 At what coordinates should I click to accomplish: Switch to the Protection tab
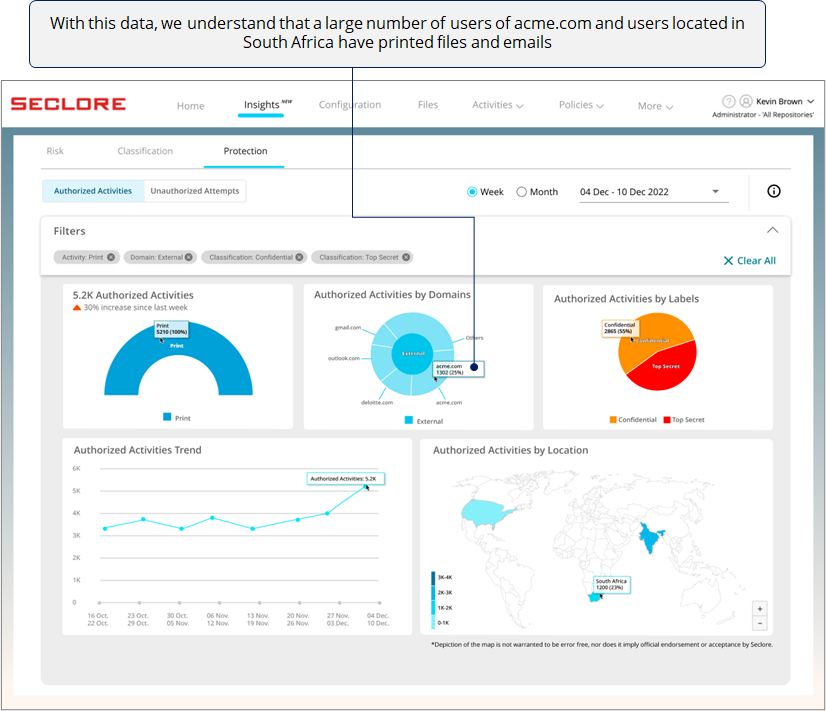click(x=245, y=151)
